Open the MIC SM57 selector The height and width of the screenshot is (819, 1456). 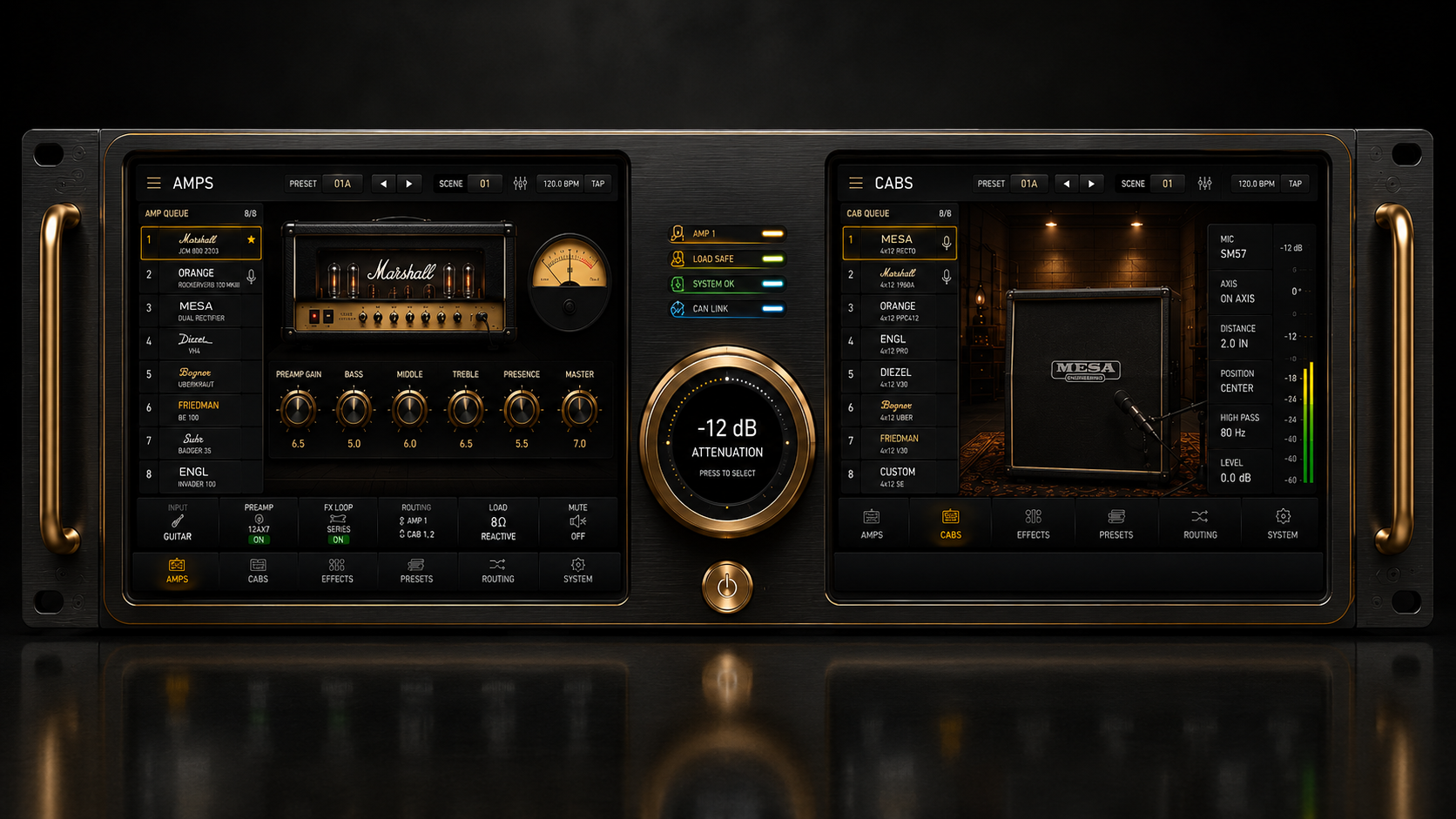pos(1240,246)
